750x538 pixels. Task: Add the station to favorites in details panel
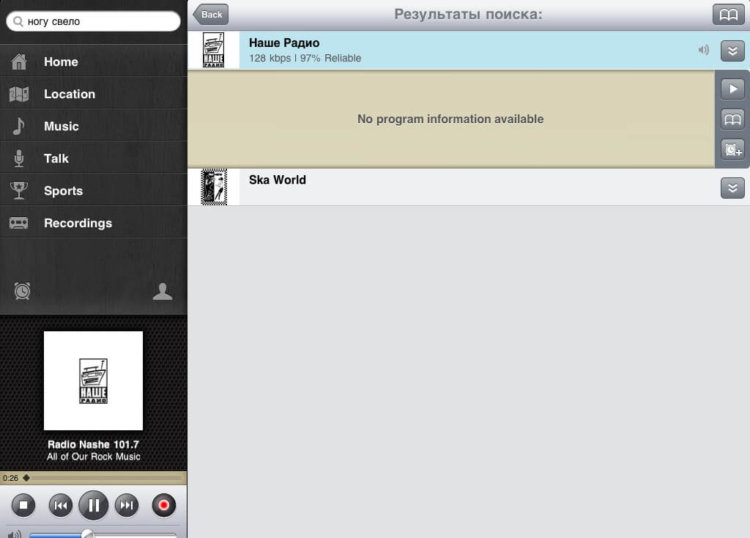(x=732, y=119)
